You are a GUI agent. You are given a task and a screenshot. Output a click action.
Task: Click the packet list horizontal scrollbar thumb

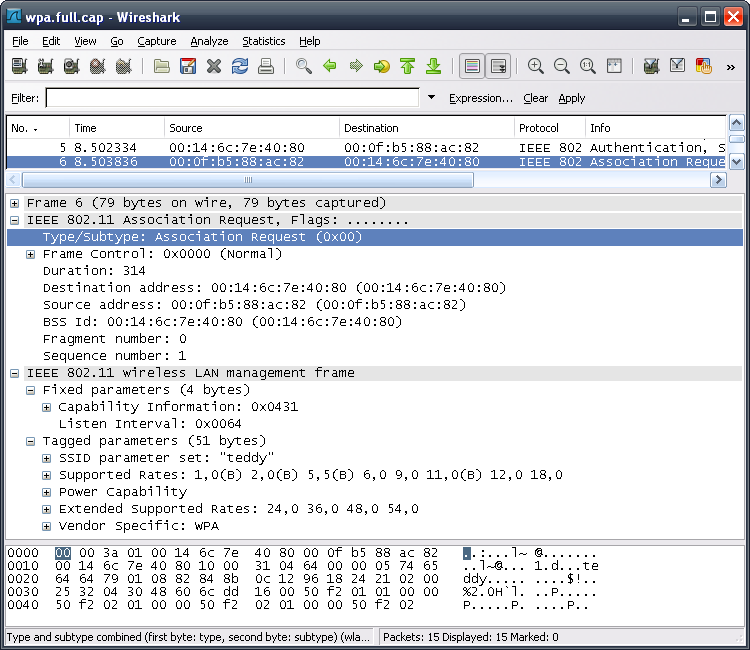click(248, 180)
